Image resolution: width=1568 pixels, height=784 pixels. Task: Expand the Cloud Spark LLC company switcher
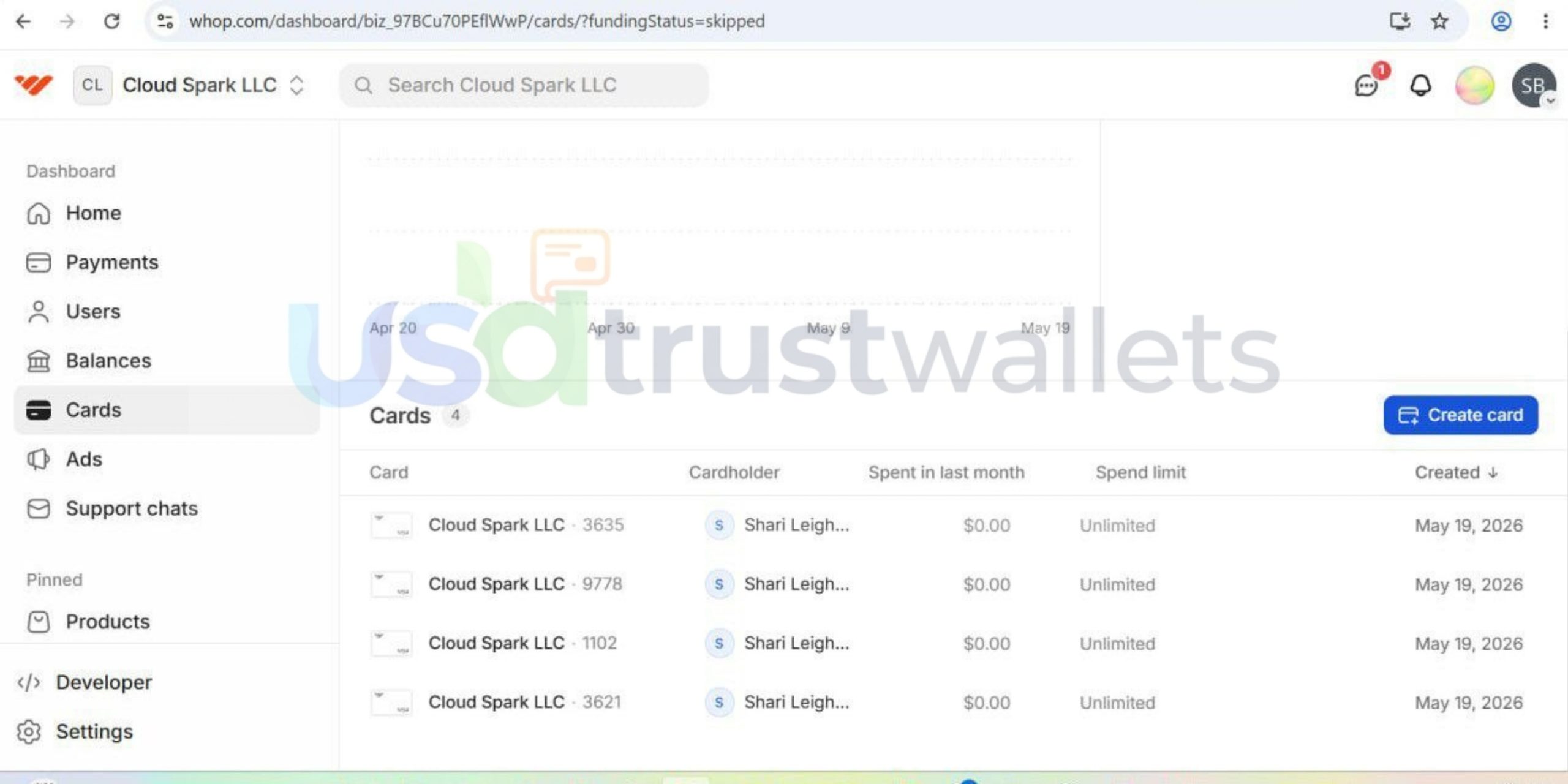(296, 85)
